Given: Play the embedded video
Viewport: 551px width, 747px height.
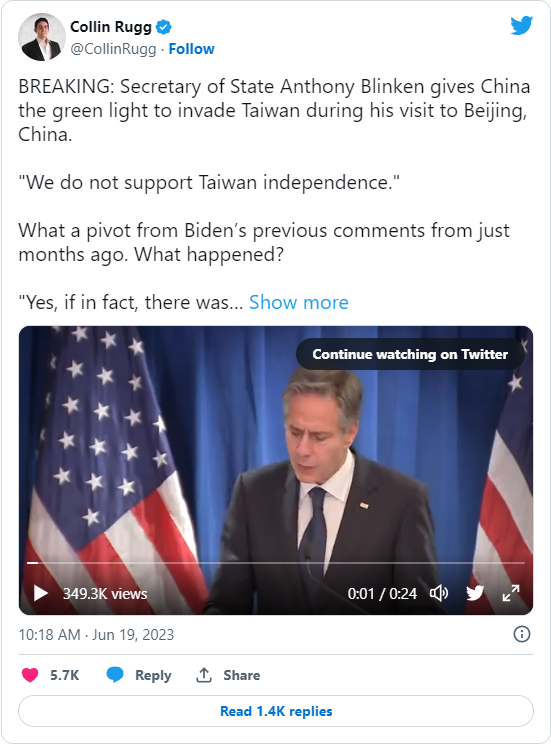Looking at the screenshot, I should tap(41, 593).
